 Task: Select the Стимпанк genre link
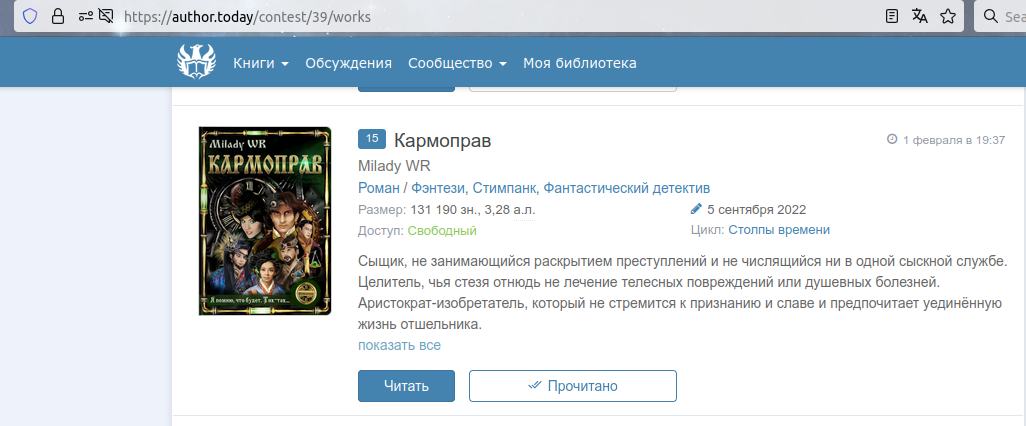click(504, 188)
